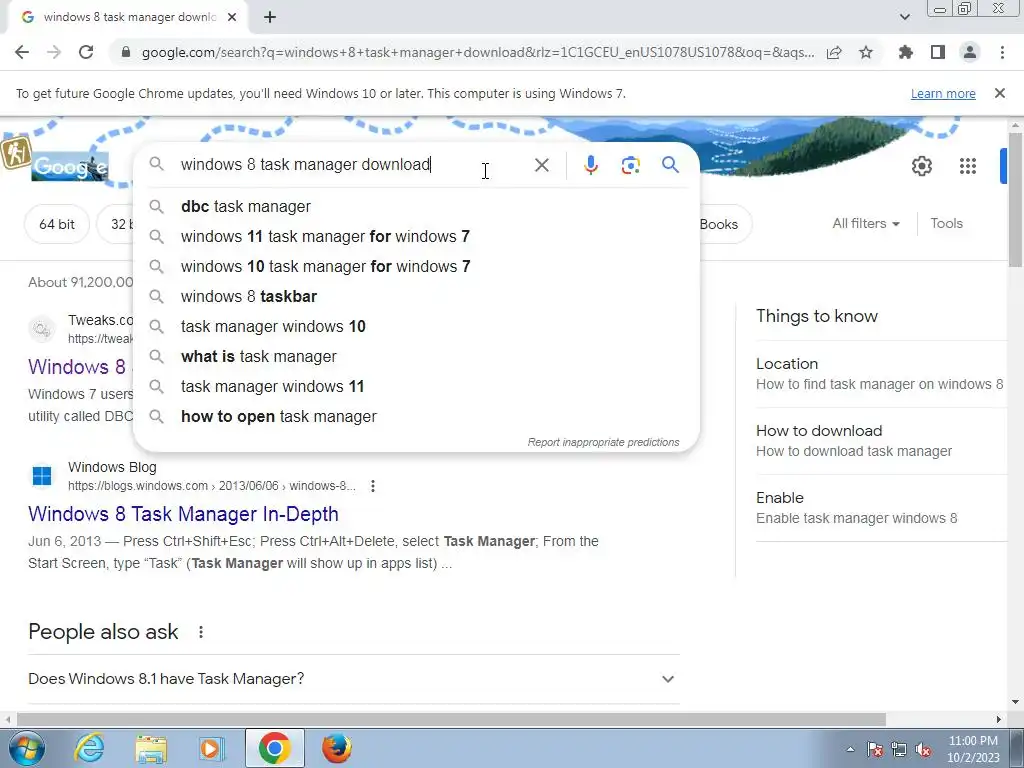Expand Does Windows 8.1 have Task Manager

pyautogui.click(x=353, y=679)
